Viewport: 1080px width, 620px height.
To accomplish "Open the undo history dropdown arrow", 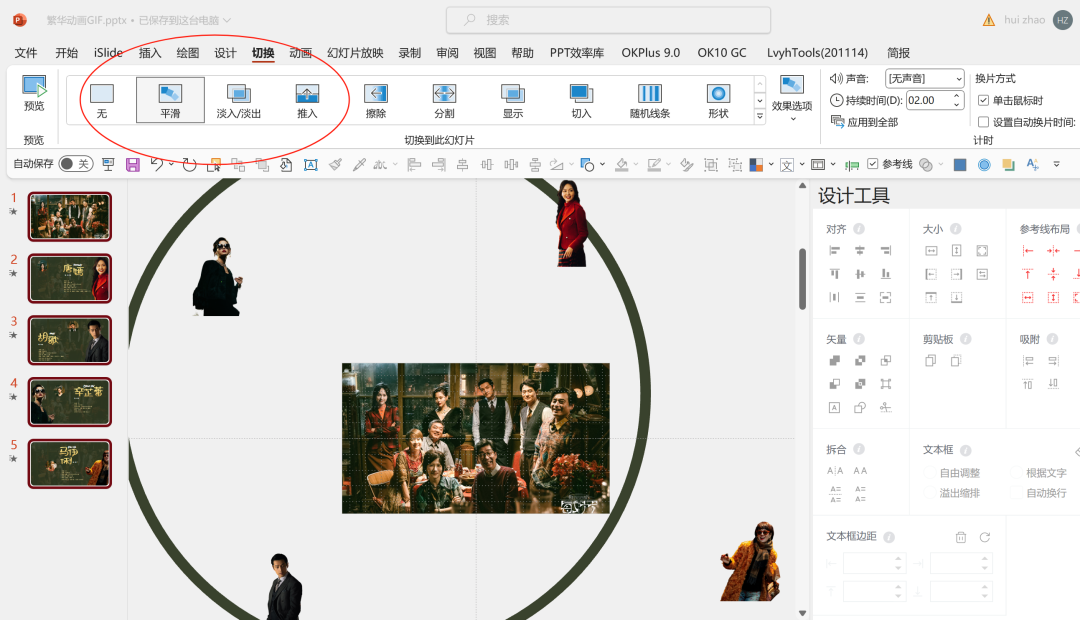I will [171, 165].
